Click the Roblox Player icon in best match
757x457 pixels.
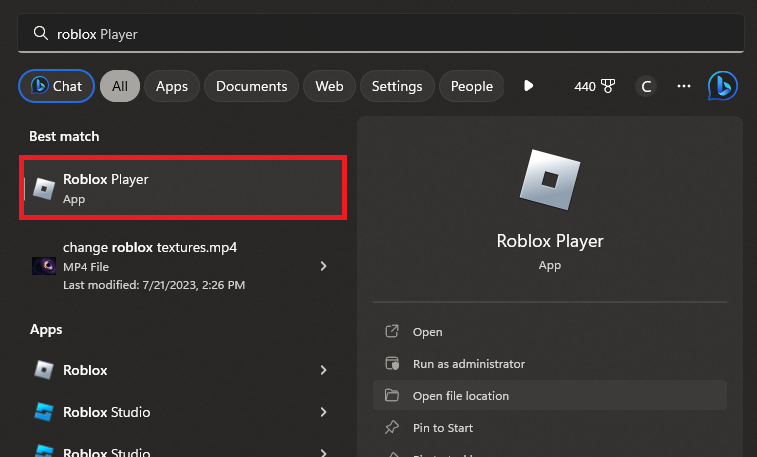(44, 188)
